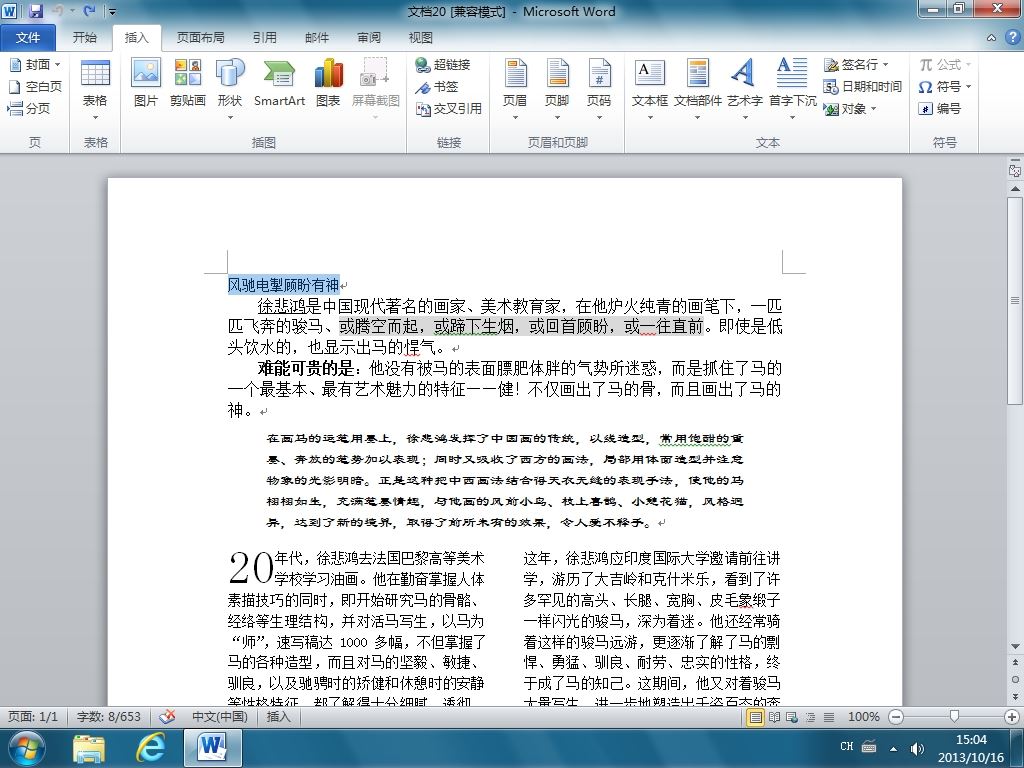The image size is (1024, 768).
Task: Switch to Draft view
Action: 829,717
